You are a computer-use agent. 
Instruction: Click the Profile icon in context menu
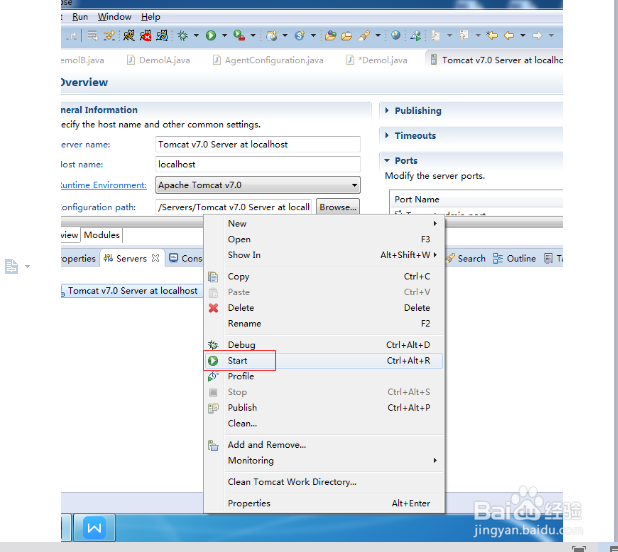[213, 377]
